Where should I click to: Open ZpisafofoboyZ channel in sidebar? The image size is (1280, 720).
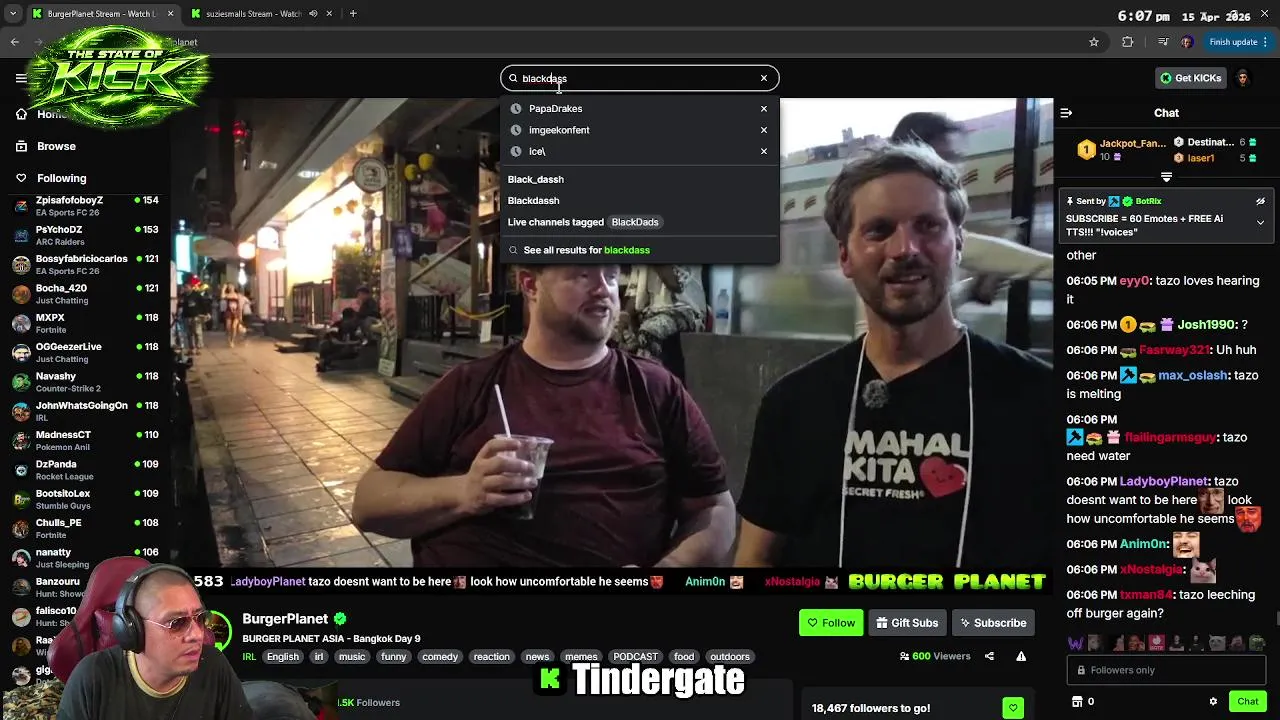pyautogui.click(x=85, y=206)
